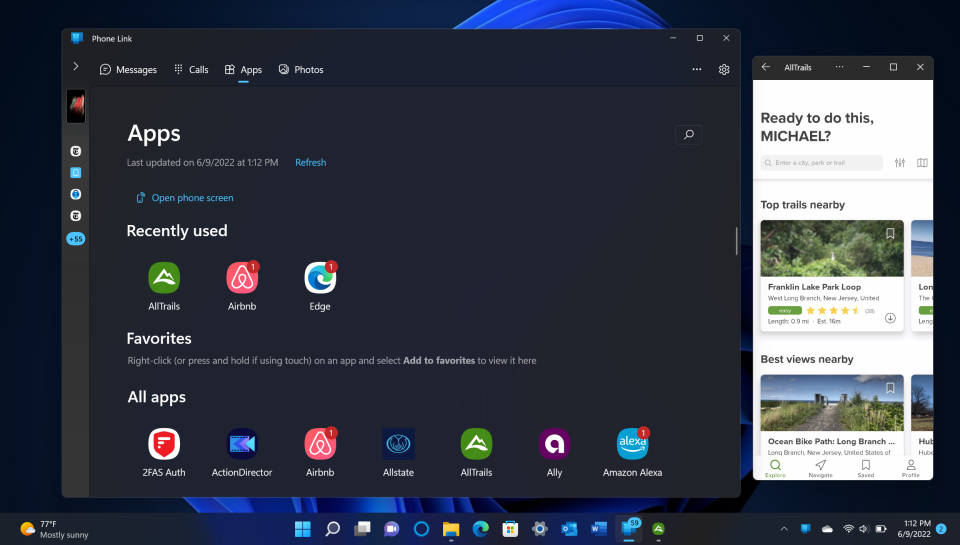Click the apps search icon
The width and height of the screenshot is (960, 545).
[x=689, y=135]
